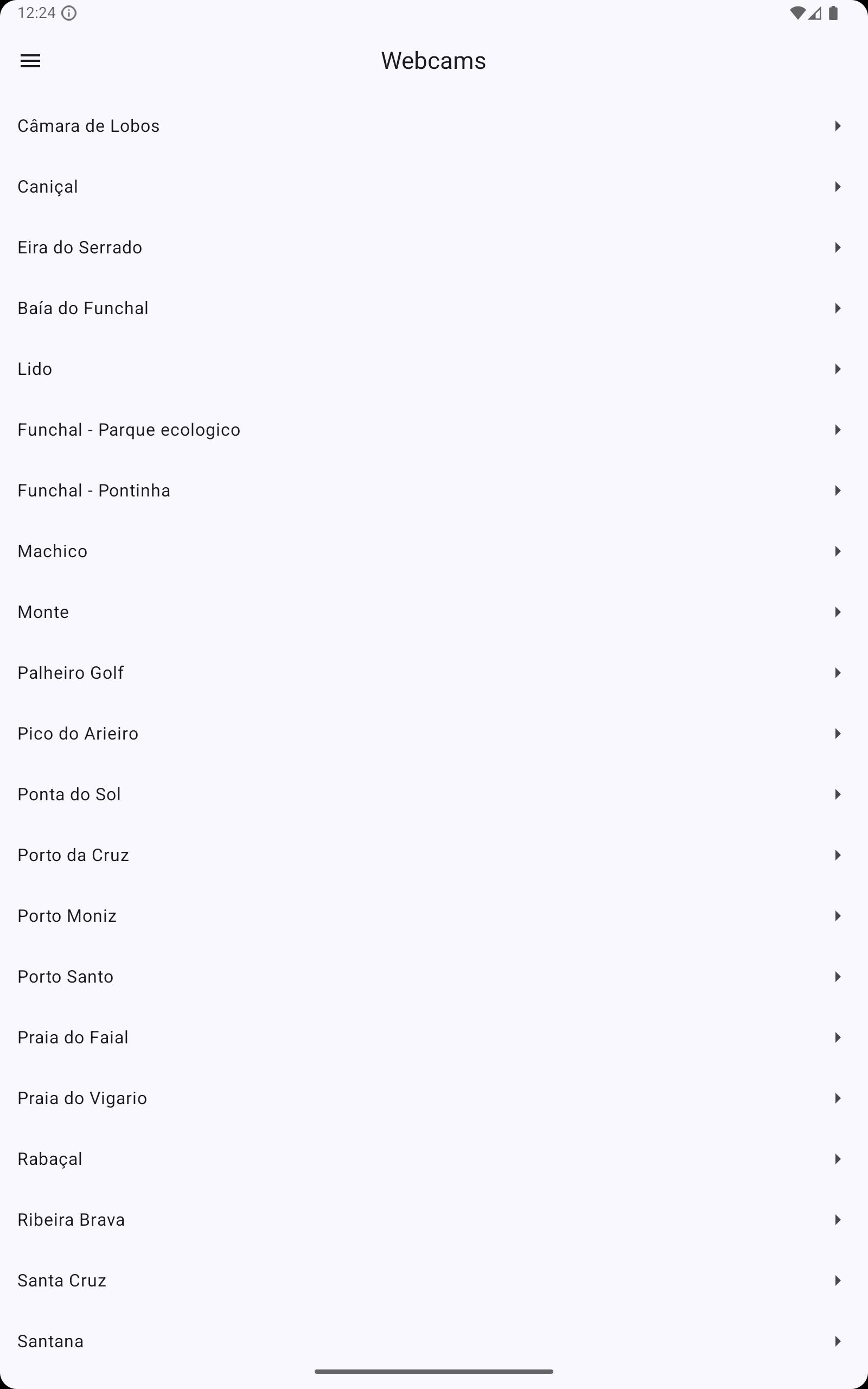Viewport: 868px width, 1389px height.
Task: Select Funchal - Parque ecologico item
Action: point(129,430)
